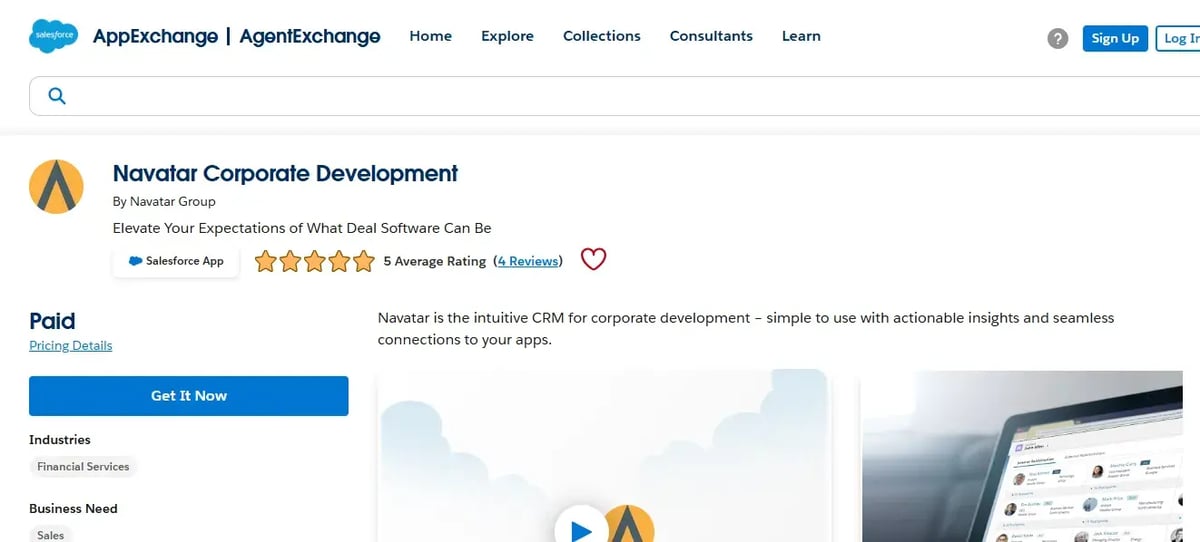The width and height of the screenshot is (1200, 542).
Task: Click the search magnifier icon
Action: pos(57,96)
